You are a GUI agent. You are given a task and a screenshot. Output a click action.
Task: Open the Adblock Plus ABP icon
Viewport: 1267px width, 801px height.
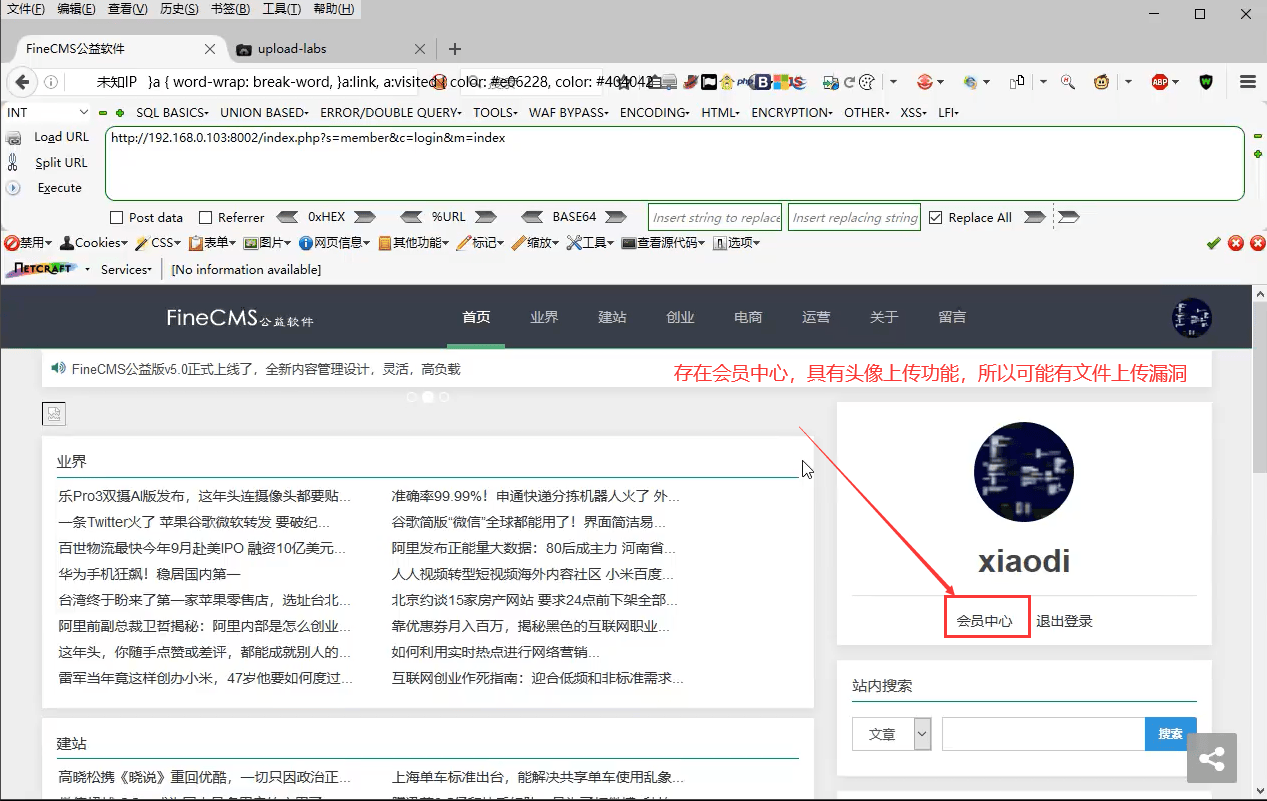tap(1160, 82)
